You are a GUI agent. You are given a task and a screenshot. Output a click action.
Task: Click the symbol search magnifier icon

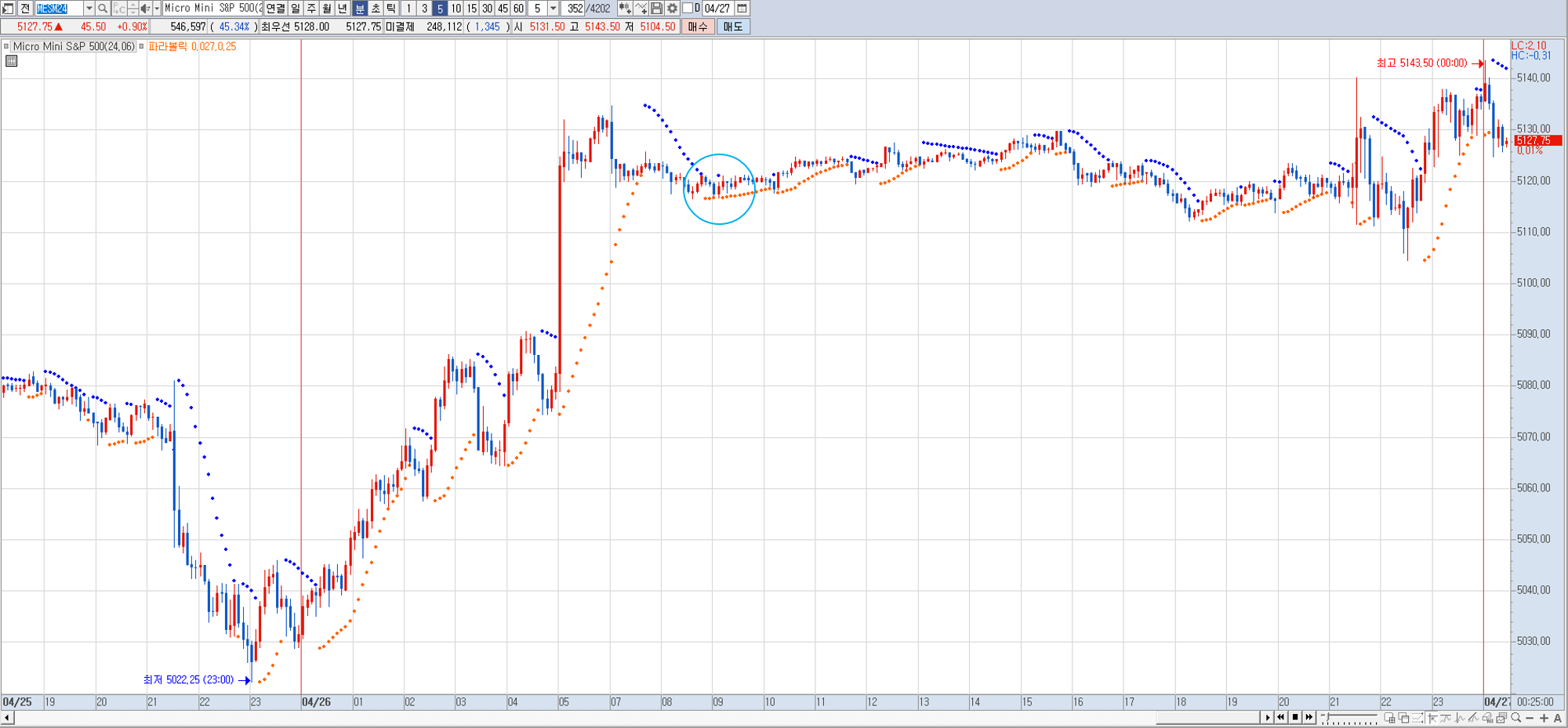point(103,9)
